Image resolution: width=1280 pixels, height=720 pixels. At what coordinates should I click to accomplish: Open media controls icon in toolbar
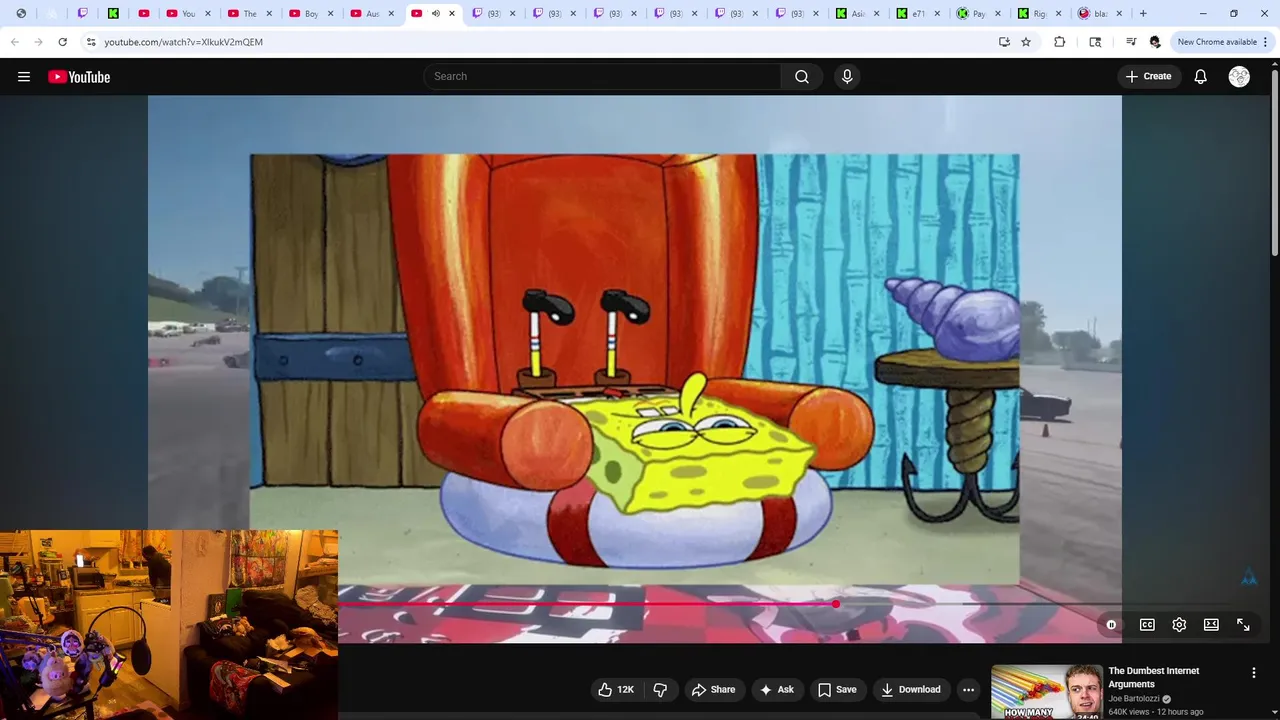(1131, 42)
